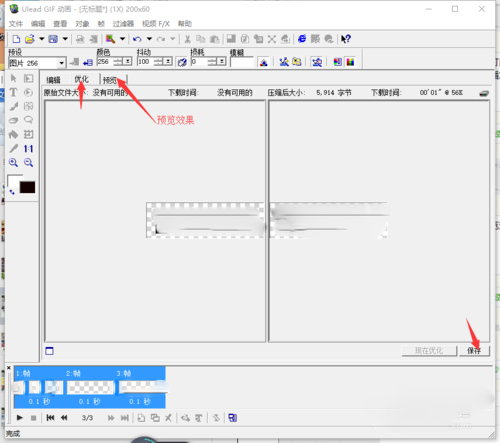Image resolution: width=500 pixels, height=443 pixels.
Task: Open the 过滤器 menu
Action: [x=123, y=24]
